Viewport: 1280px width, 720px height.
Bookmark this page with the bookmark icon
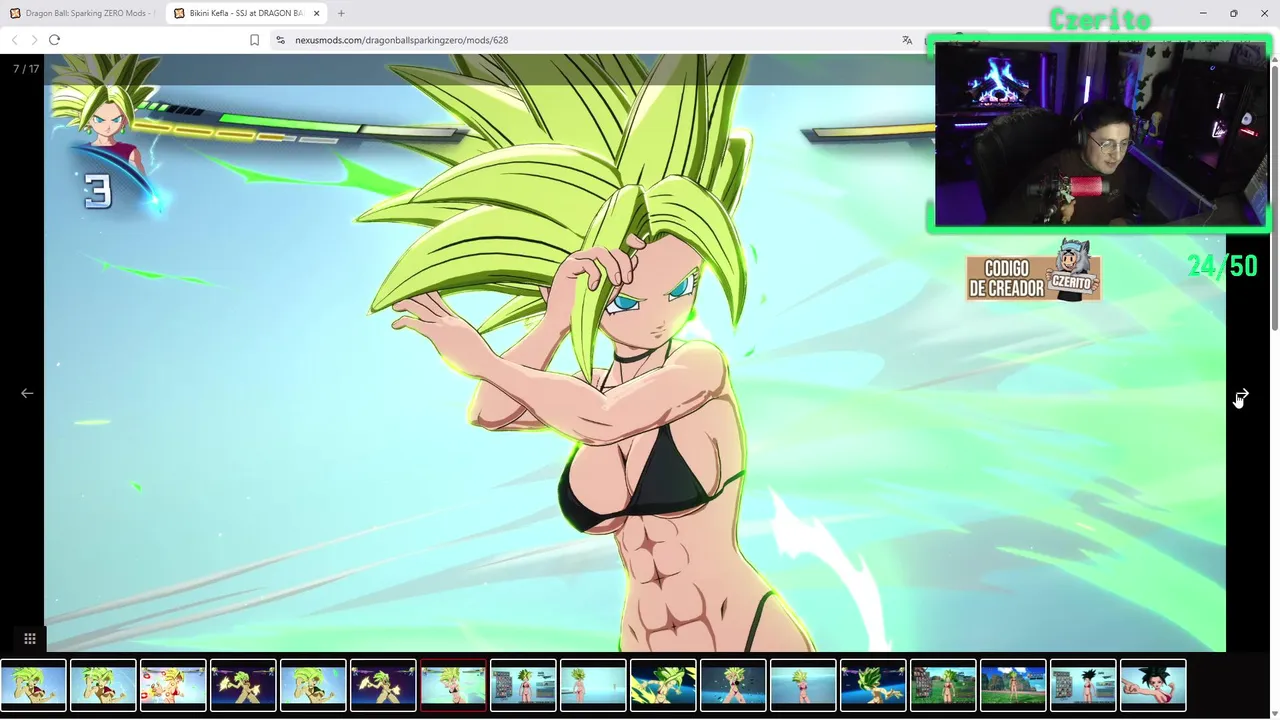254,40
